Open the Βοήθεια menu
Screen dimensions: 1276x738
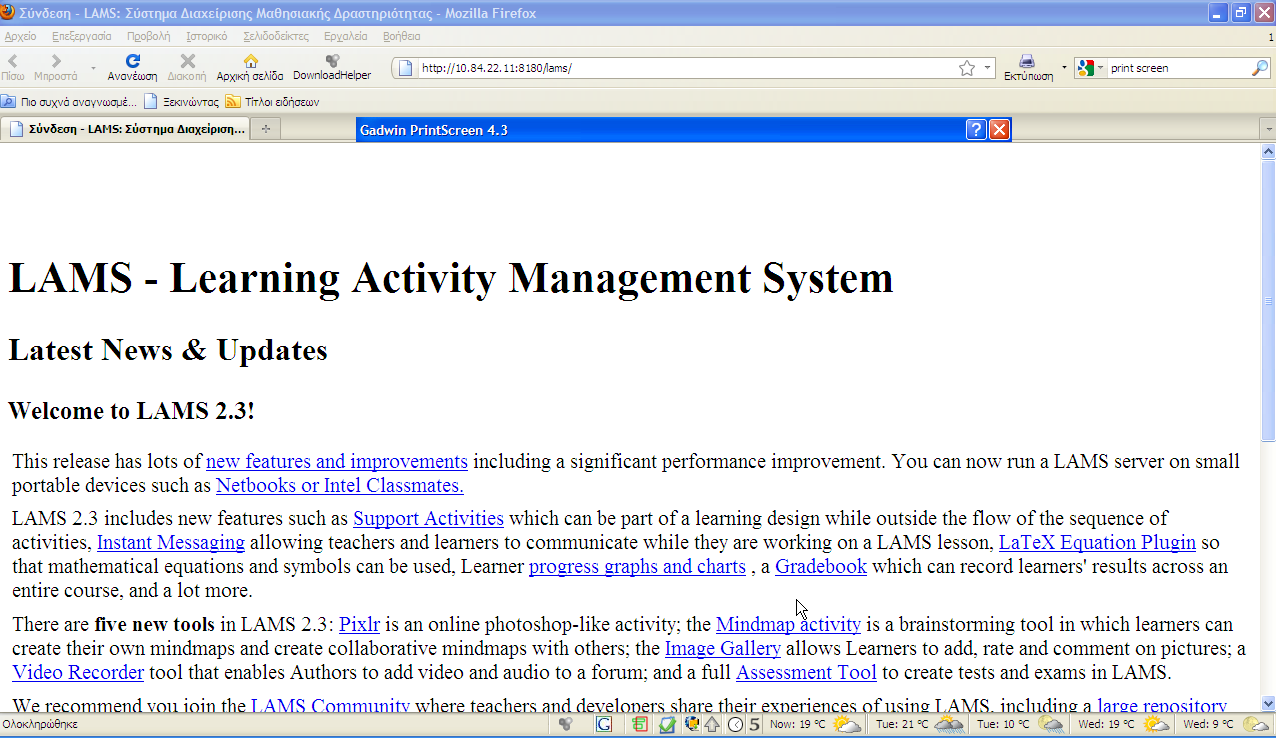click(402, 36)
